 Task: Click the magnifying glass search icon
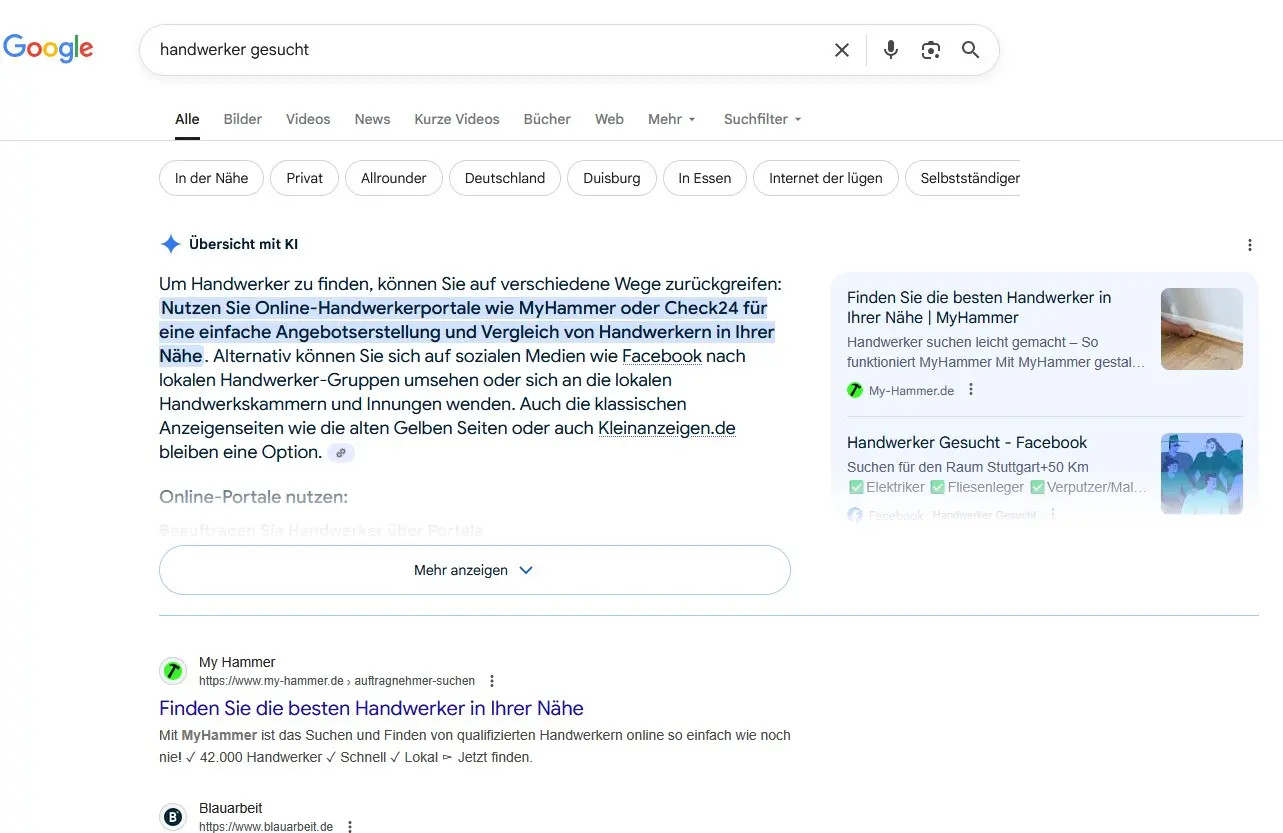969,49
